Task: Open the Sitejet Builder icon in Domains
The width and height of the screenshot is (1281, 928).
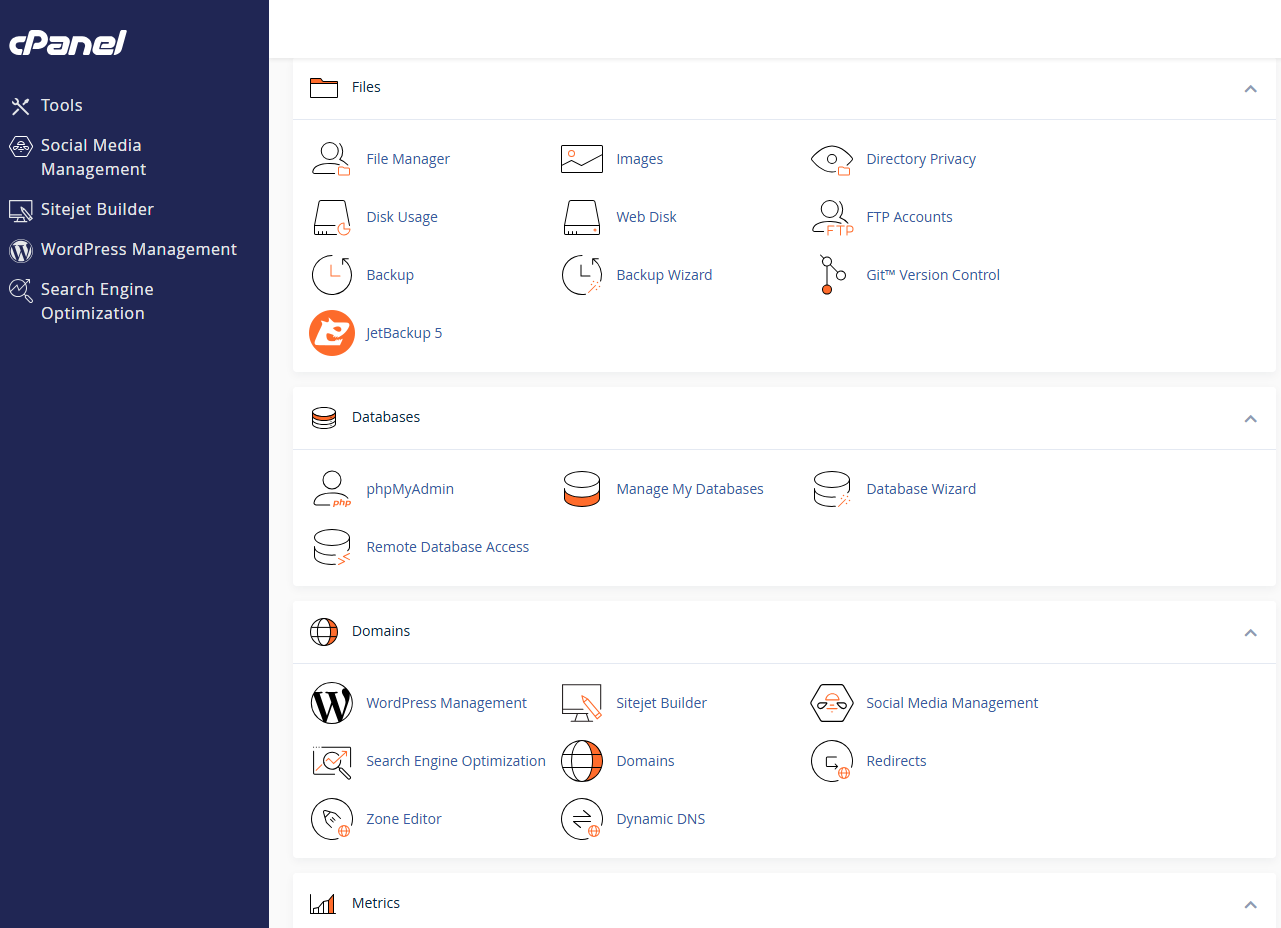Action: click(581, 703)
